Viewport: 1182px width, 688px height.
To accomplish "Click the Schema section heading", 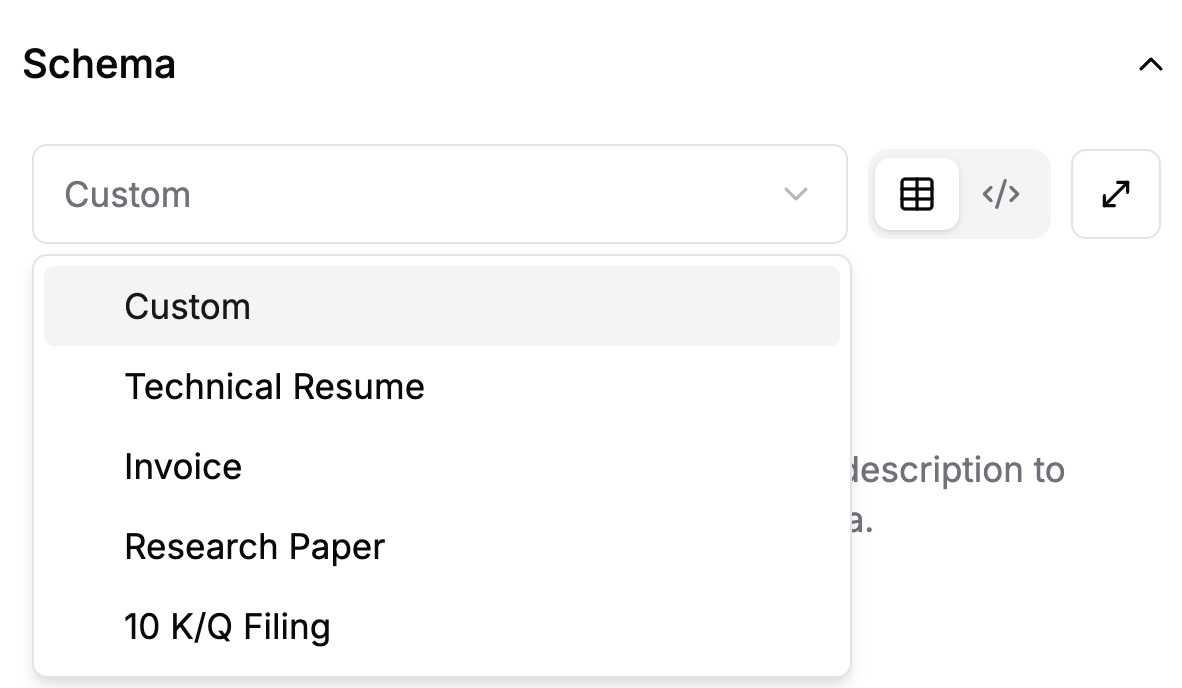I will coord(99,64).
